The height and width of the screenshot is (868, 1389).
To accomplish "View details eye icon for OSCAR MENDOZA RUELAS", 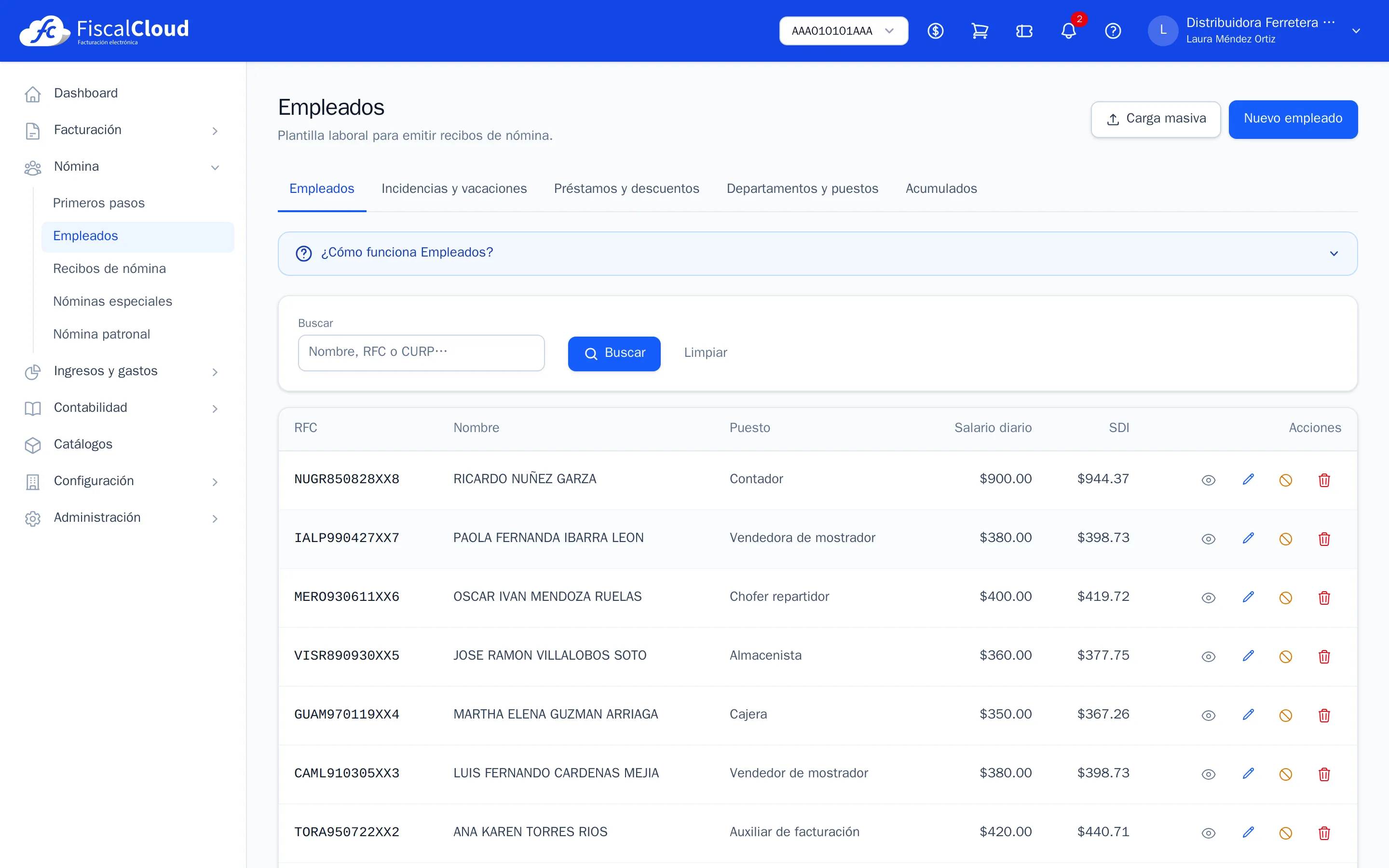I will tap(1208, 597).
